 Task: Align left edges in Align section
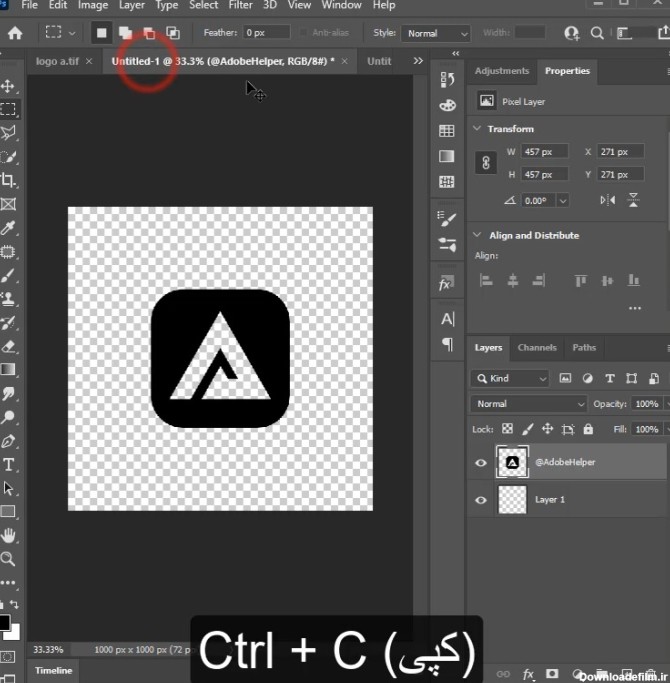[486, 280]
